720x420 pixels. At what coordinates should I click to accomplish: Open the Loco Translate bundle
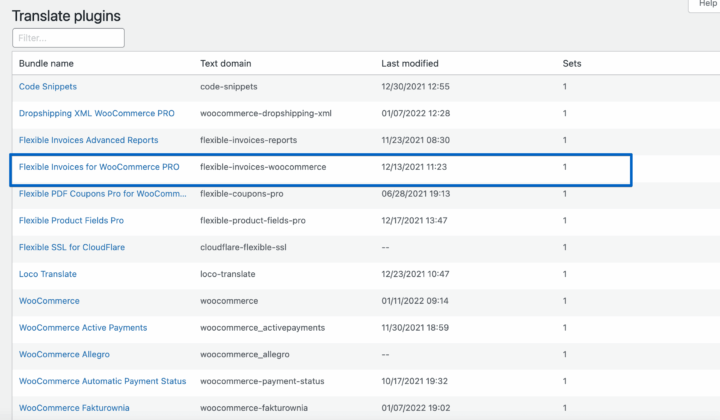point(48,274)
